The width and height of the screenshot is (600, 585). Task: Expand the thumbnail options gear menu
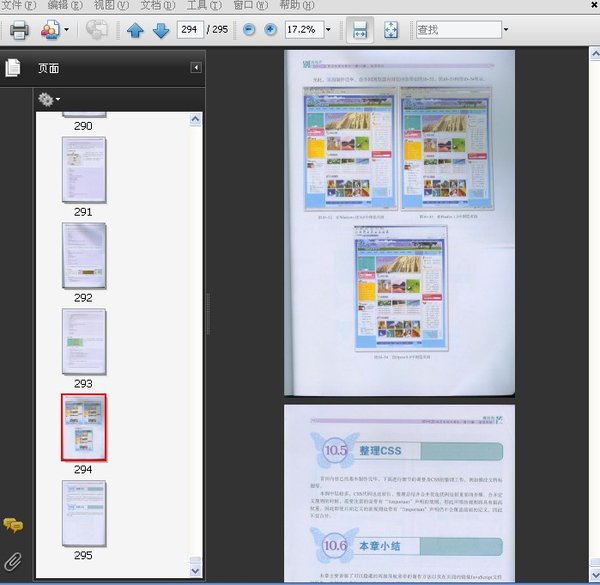(48, 99)
